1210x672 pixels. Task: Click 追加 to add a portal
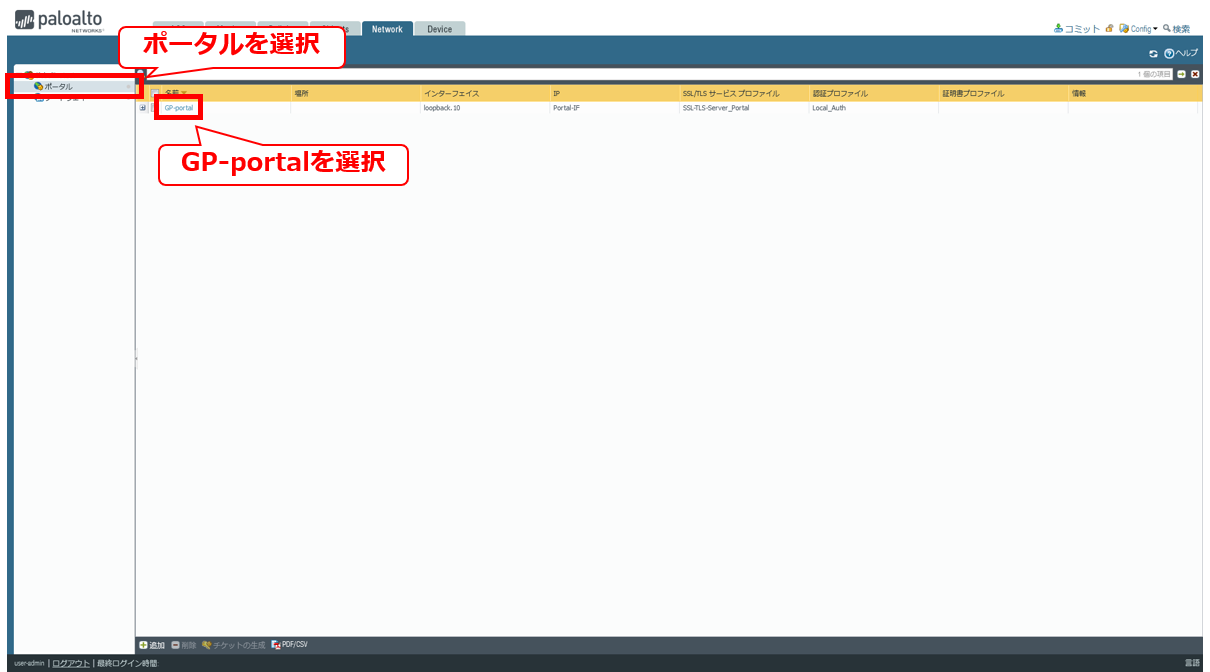(152, 645)
